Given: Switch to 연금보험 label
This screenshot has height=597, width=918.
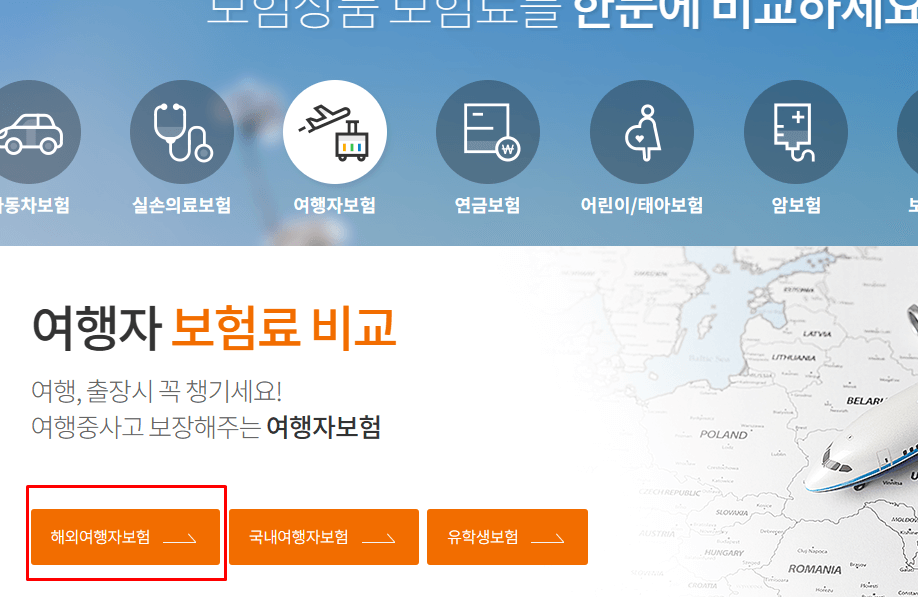Looking at the screenshot, I should (488, 205).
